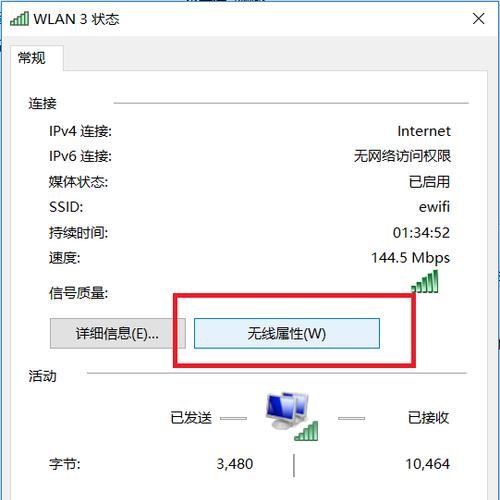Click the 已接收 received label
Image resolution: width=500 pixels, height=500 pixels.
pos(429,418)
